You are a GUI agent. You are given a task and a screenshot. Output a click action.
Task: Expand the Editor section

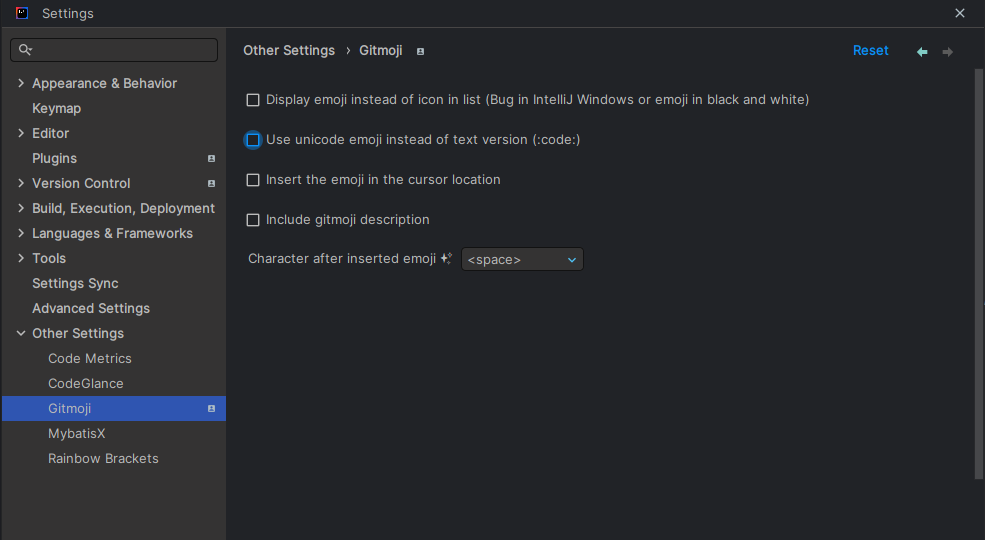21,133
